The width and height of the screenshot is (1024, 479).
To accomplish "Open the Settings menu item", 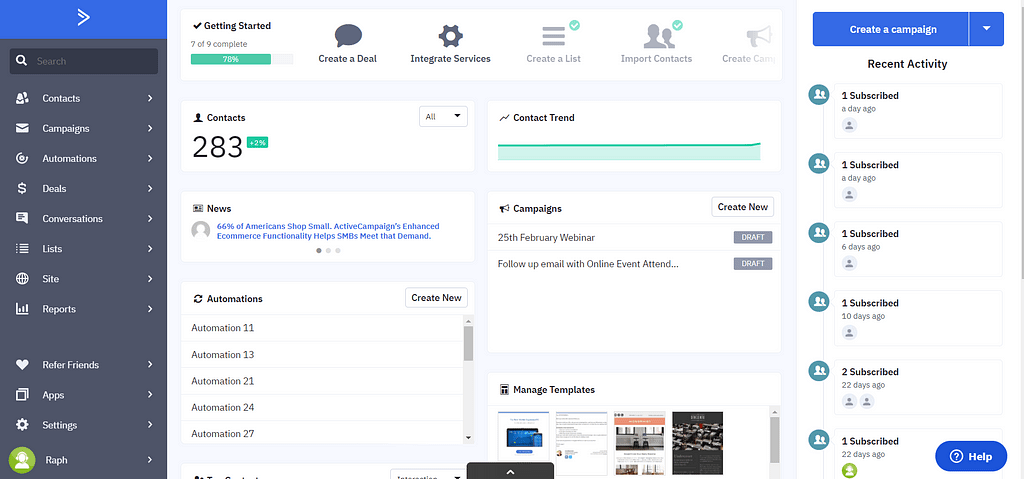I will tap(83, 425).
